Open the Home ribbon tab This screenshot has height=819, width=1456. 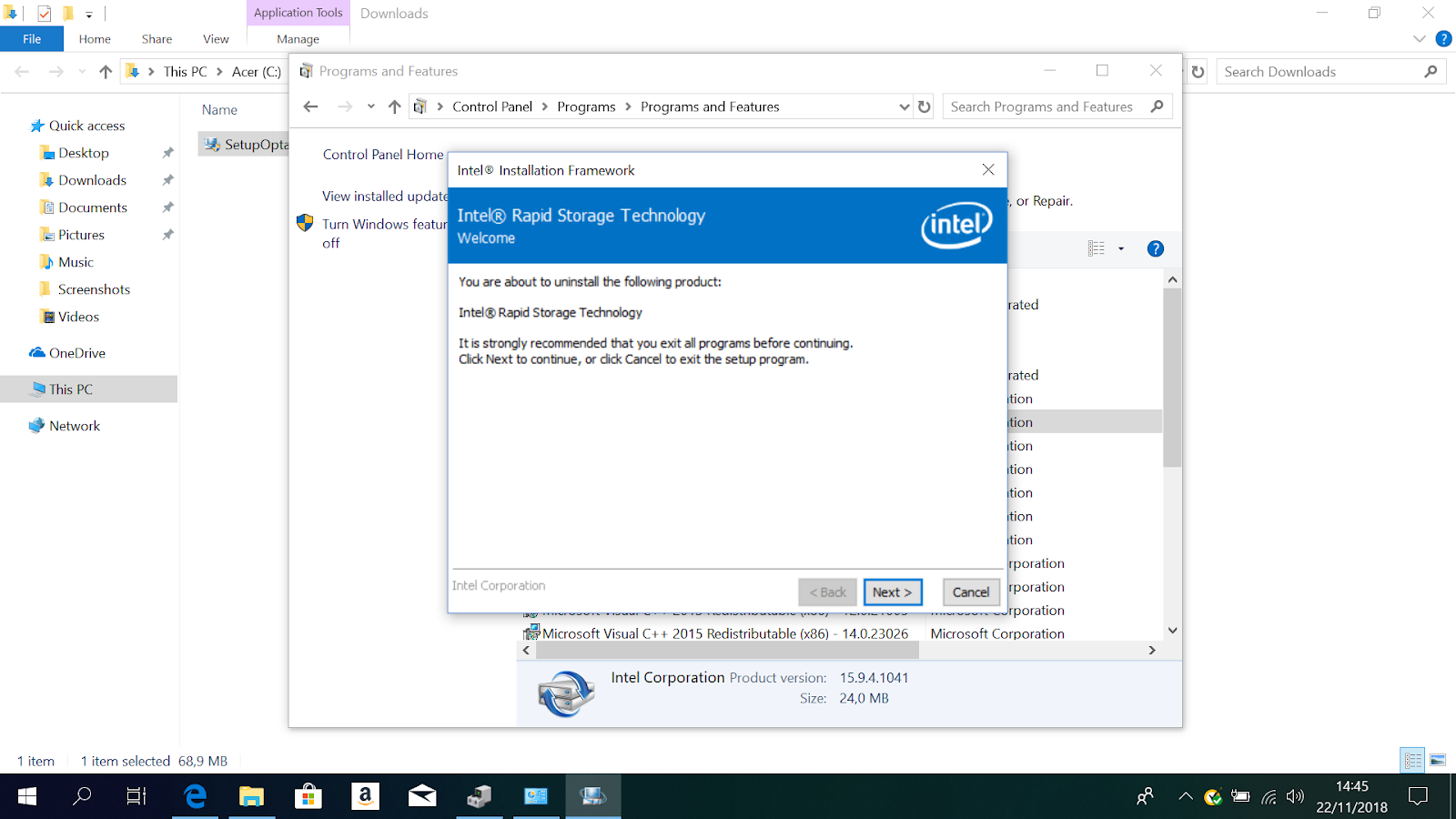(x=95, y=39)
